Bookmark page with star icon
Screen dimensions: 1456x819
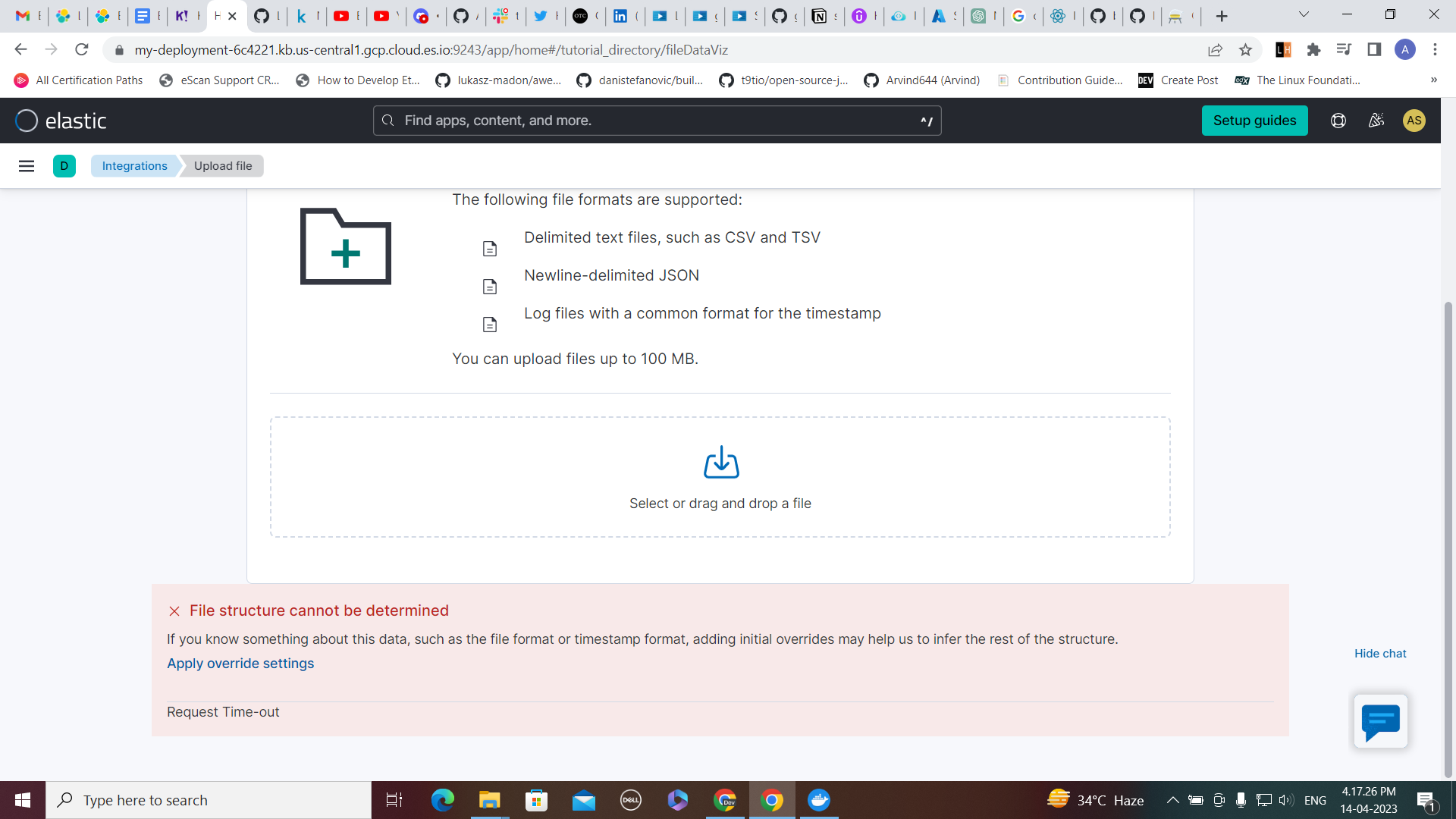(x=1245, y=50)
